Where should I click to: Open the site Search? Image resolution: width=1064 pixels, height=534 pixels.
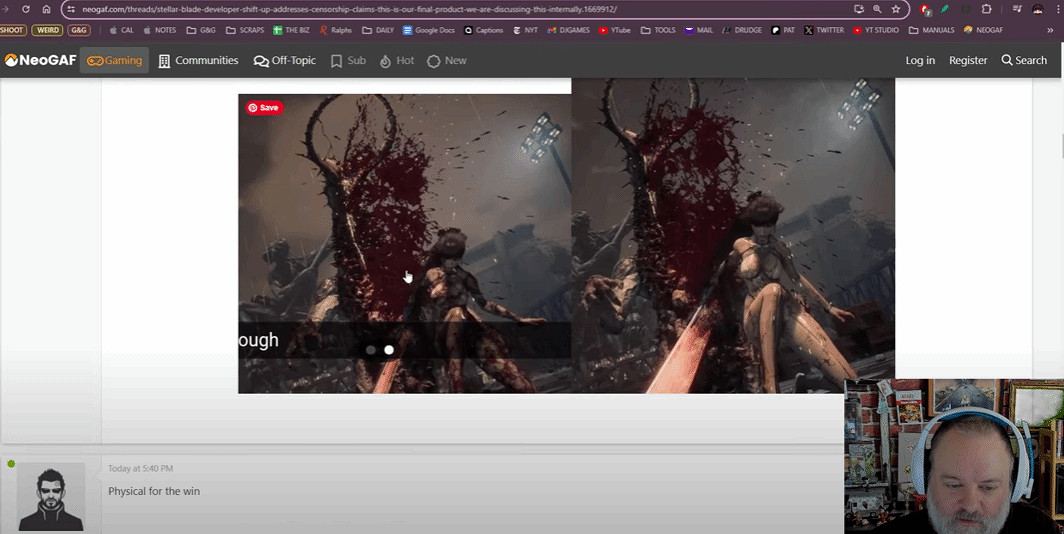coord(1024,61)
